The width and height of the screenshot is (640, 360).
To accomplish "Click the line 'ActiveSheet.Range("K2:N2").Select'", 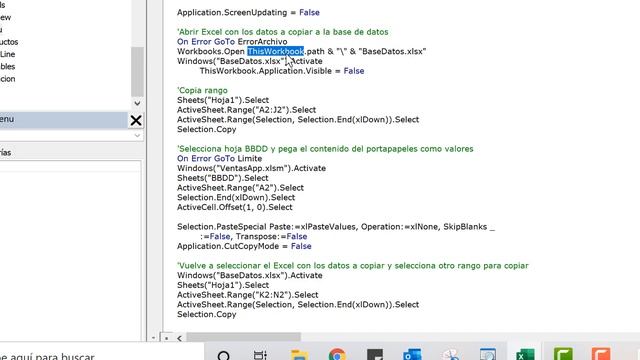I will tap(247, 295).
